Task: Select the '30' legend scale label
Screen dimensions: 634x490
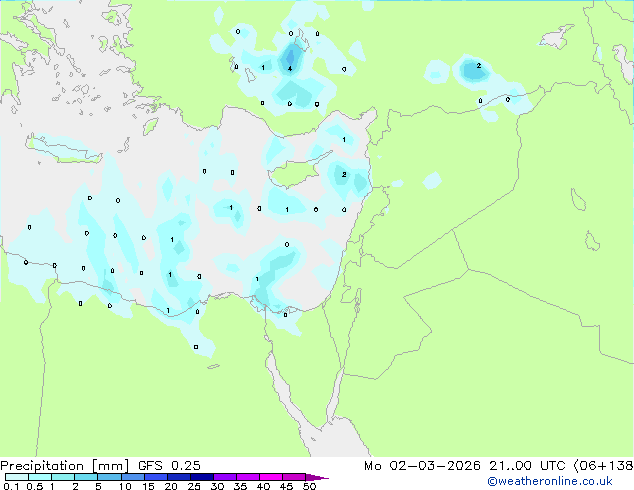Action: 217,486
